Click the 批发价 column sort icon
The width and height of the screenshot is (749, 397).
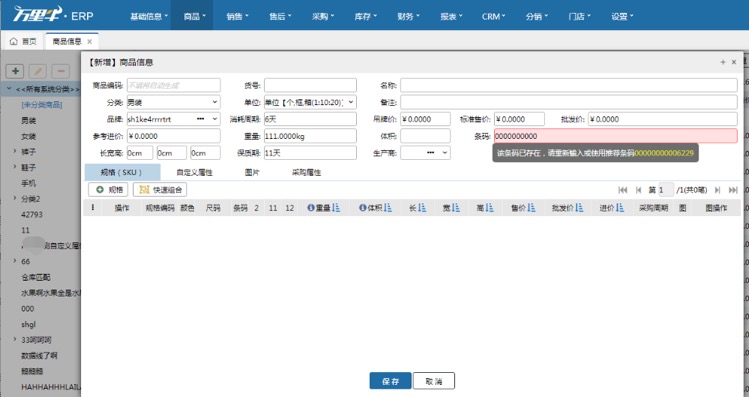tap(579, 208)
